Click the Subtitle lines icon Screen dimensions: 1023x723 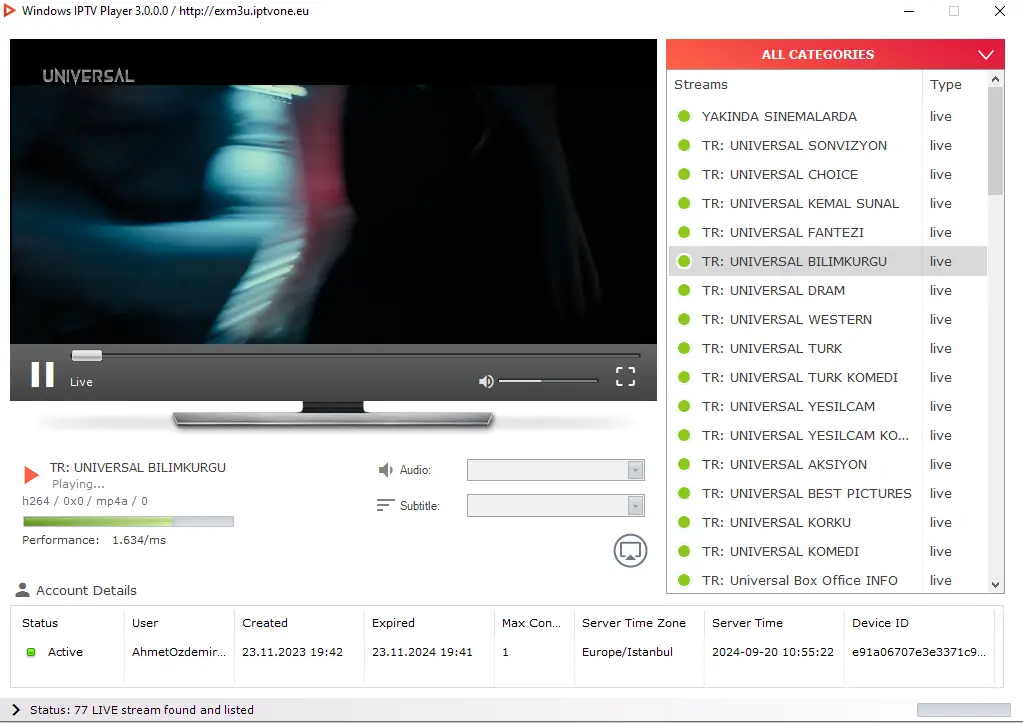point(386,505)
